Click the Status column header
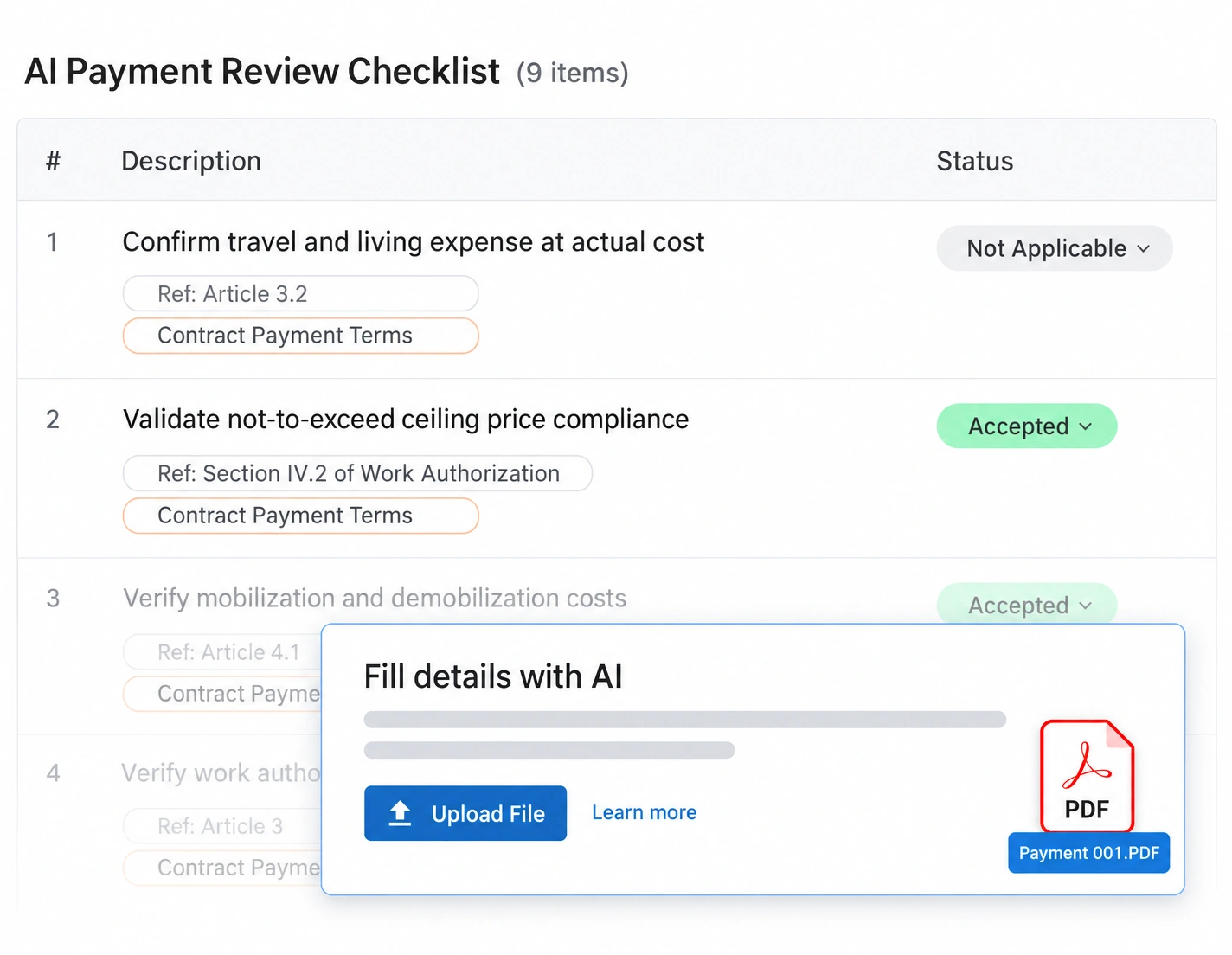The height and width of the screenshot is (955, 1232). tap(975, 161)
